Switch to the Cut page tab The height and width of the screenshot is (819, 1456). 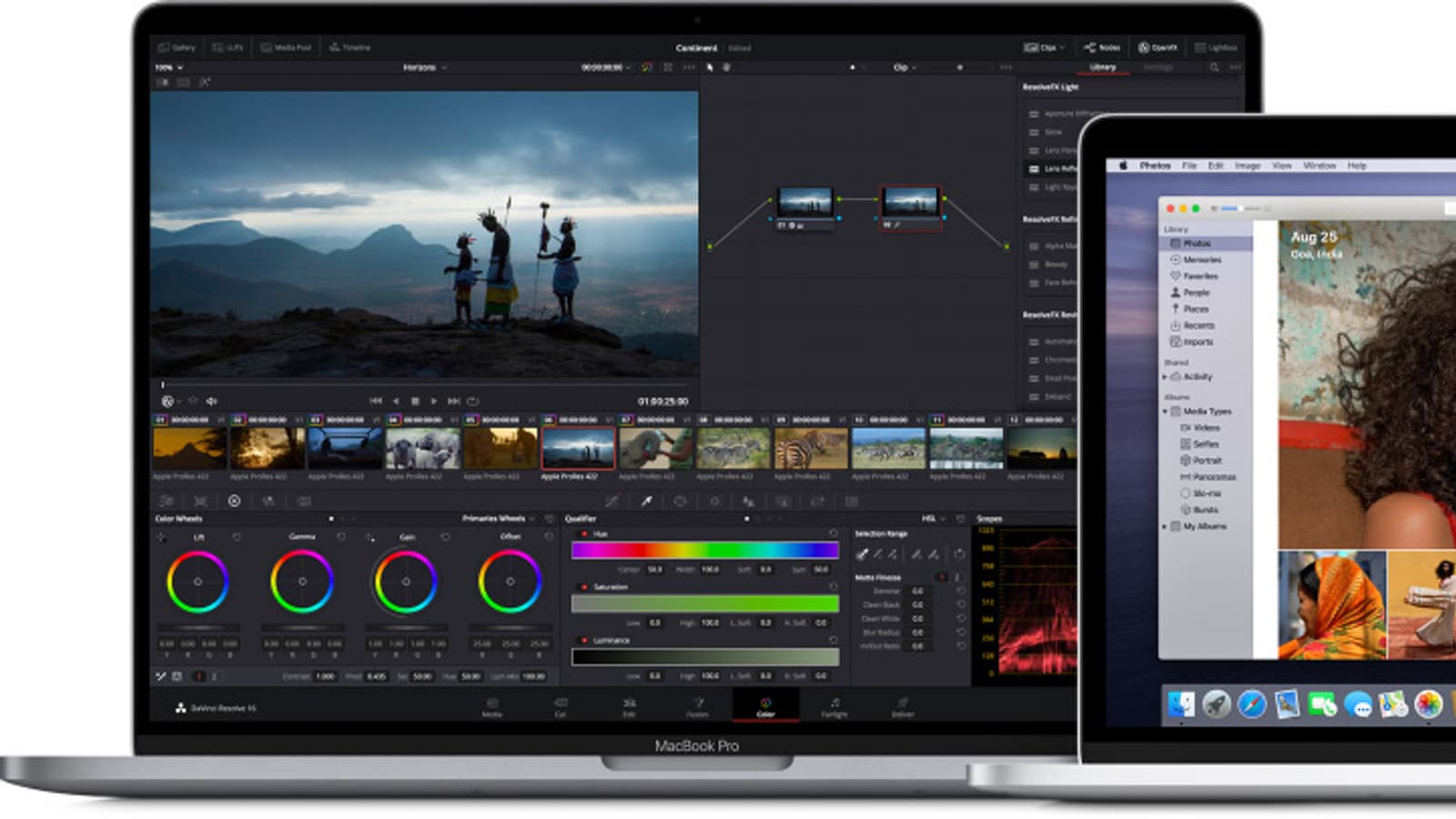[x=561, y=707]
